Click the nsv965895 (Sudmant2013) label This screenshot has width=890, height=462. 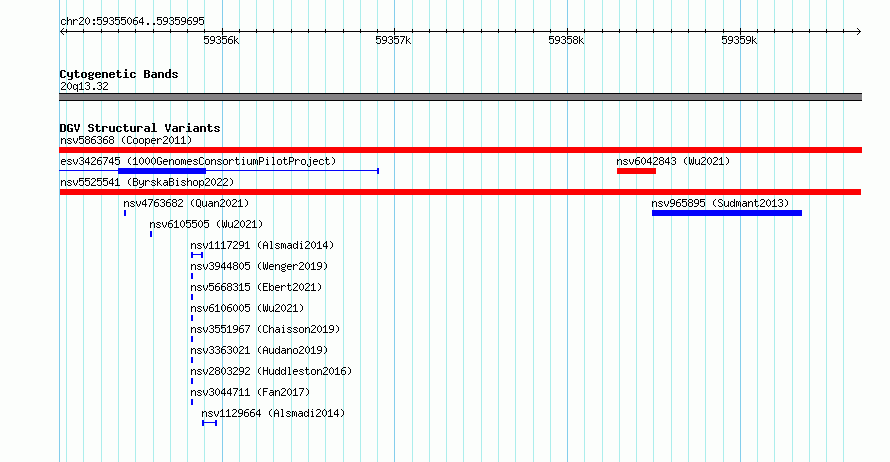(x=720, y=203)
